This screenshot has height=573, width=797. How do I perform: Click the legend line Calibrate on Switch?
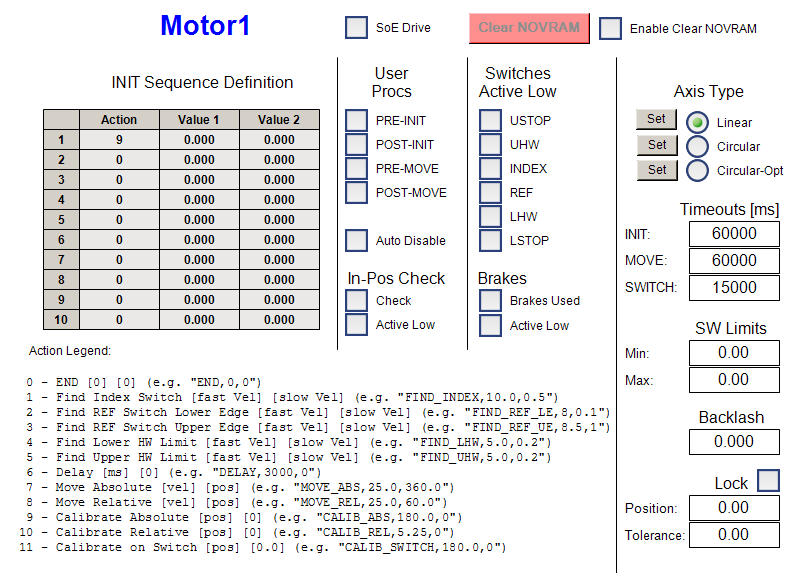[x=262, y=547]
